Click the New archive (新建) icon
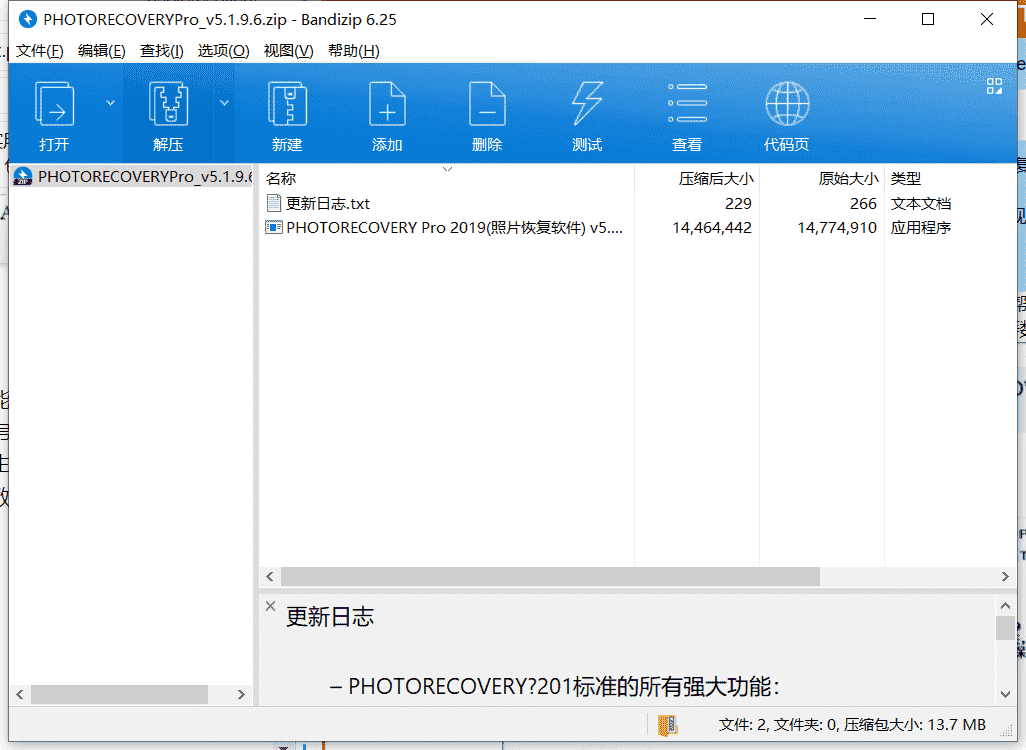1026x750 pixels. [287, 103]
